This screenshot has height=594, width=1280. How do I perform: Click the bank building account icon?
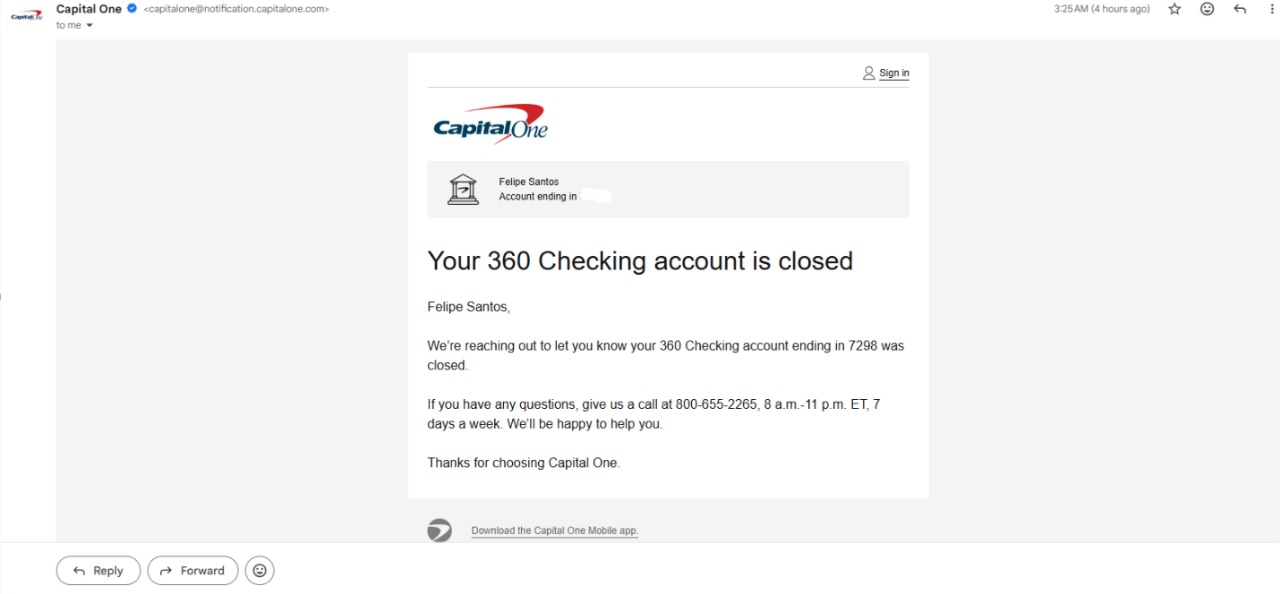pyautogui.click(x=463, y=189)
